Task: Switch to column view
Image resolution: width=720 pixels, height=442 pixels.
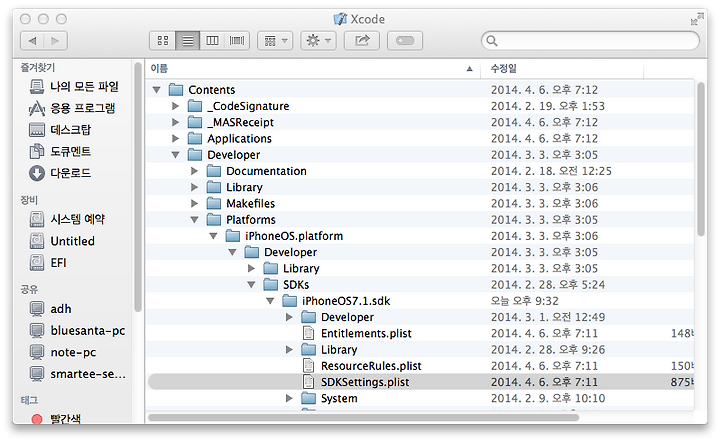Action: click(x=212, y=41)
